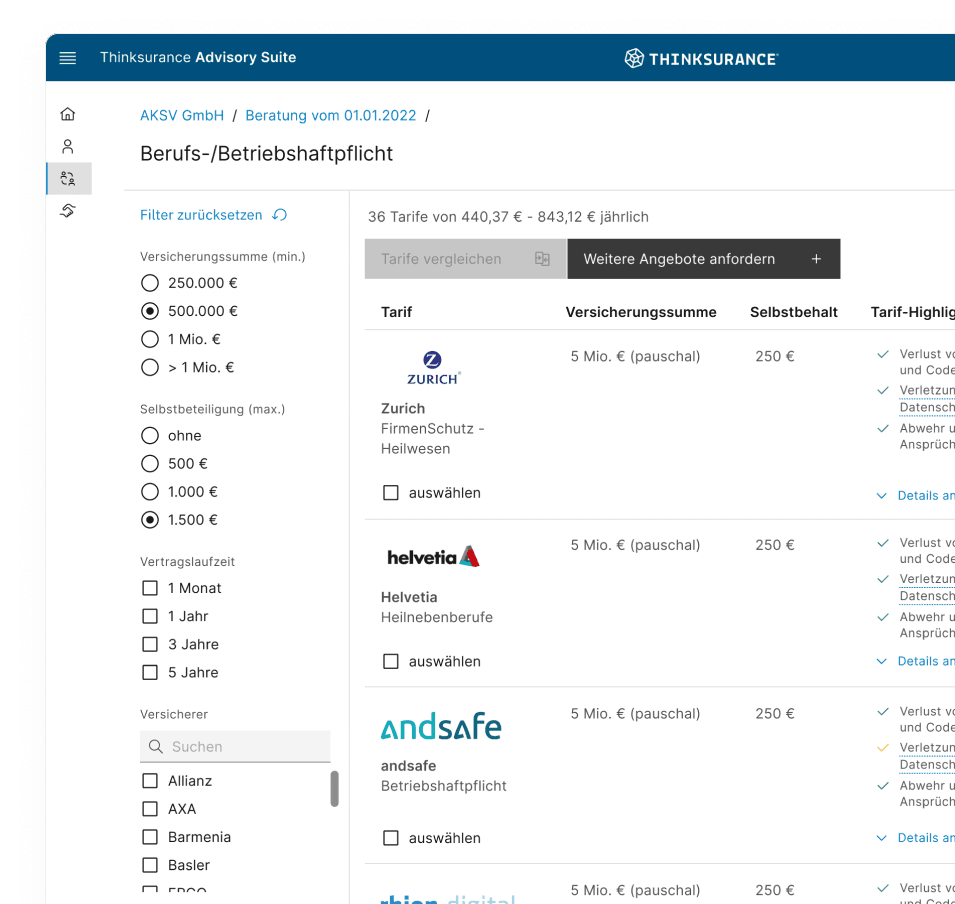This screenshot has height=904, width=955.
Task: Click the Selbstbehalt column header
Action: 794,312
